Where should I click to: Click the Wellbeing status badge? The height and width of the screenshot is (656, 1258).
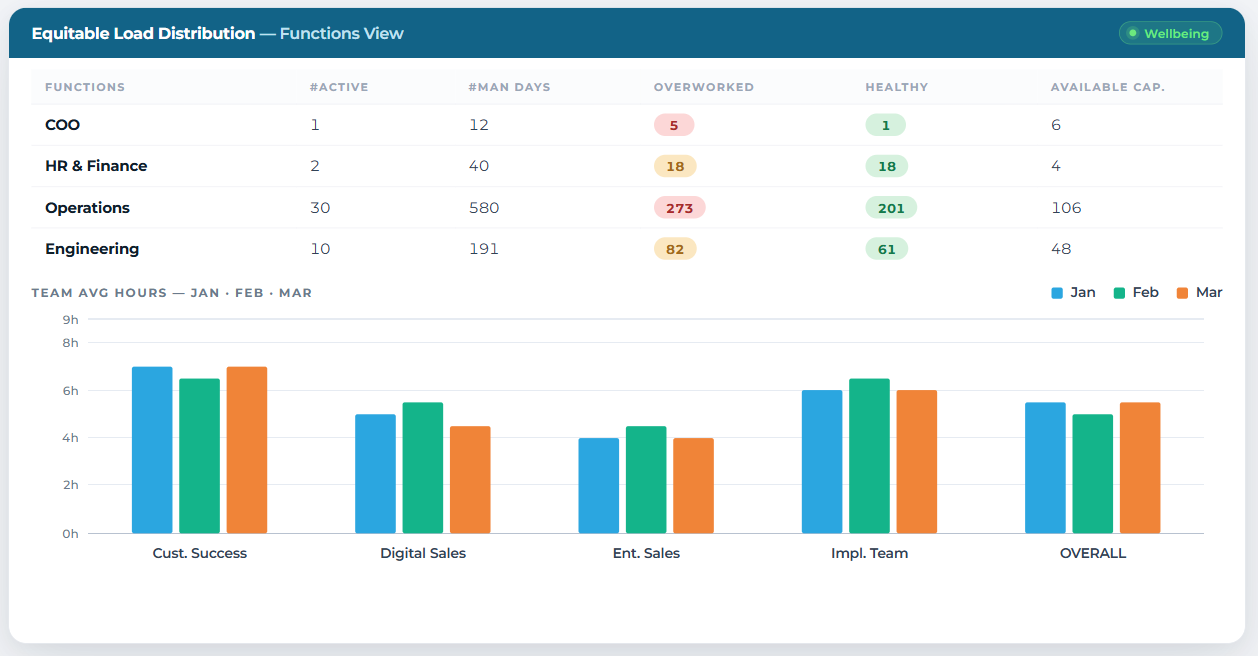[x=1170, y=33]
